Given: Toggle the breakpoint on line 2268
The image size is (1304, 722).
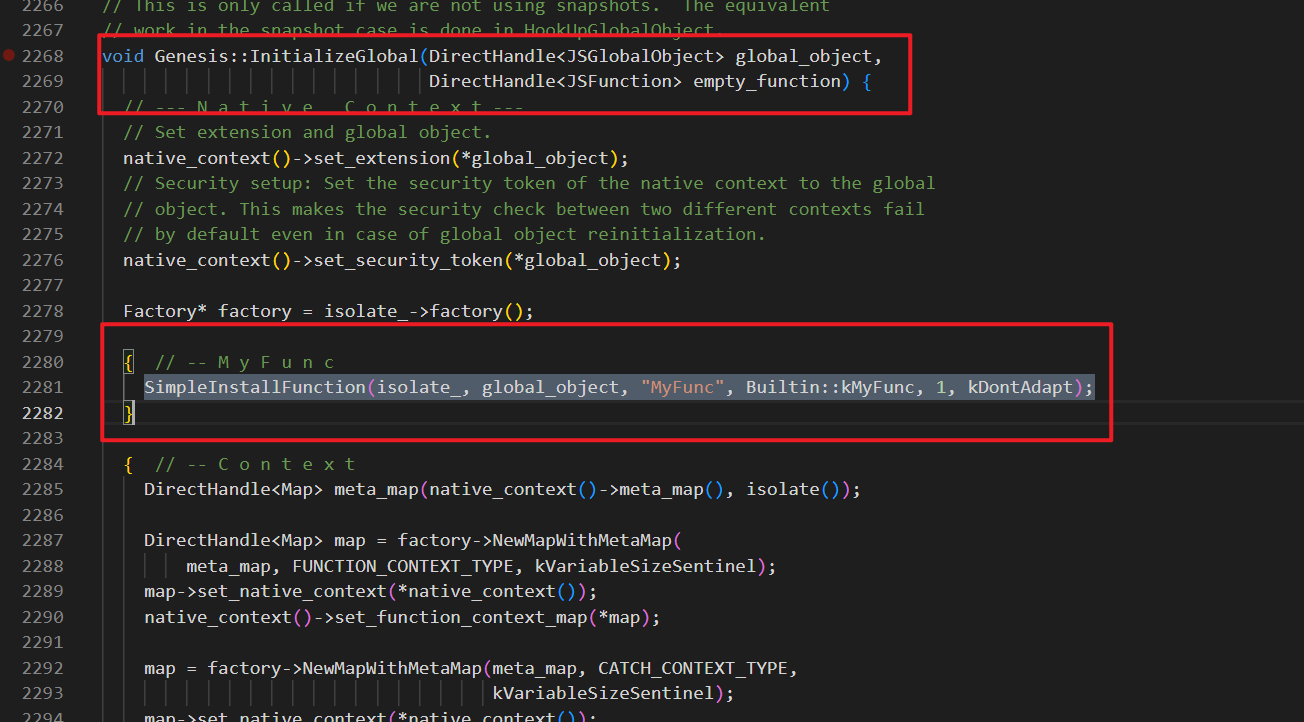Looking at the screenshot, I should (9, 56).
